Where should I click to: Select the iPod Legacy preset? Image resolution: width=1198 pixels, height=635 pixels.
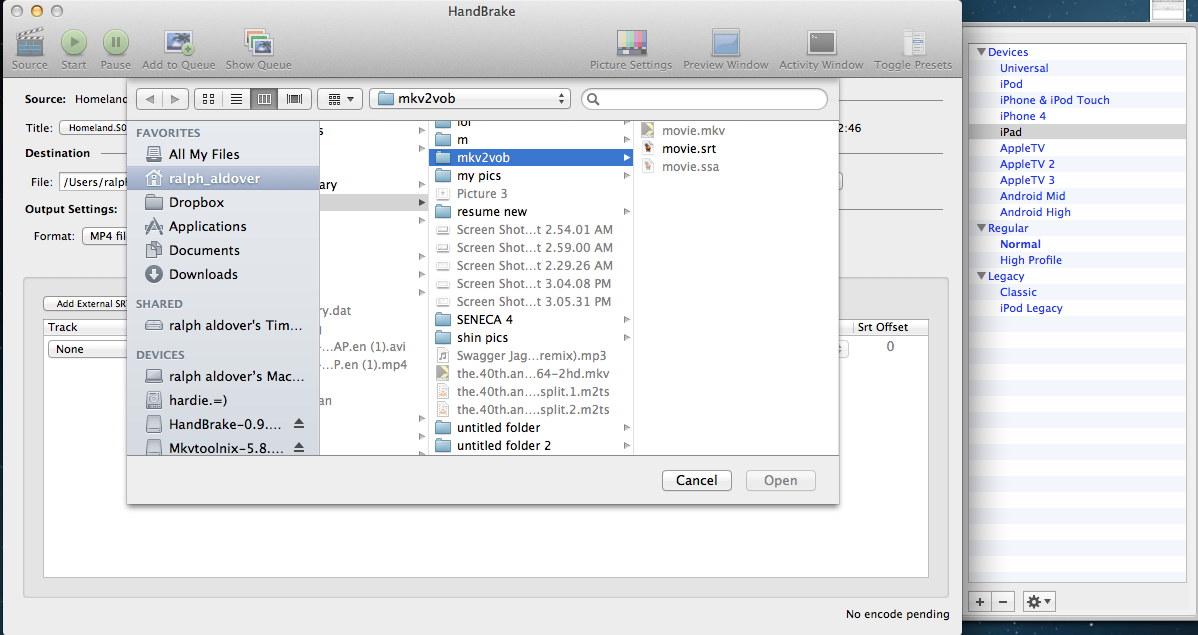[x=1031, y=309]
